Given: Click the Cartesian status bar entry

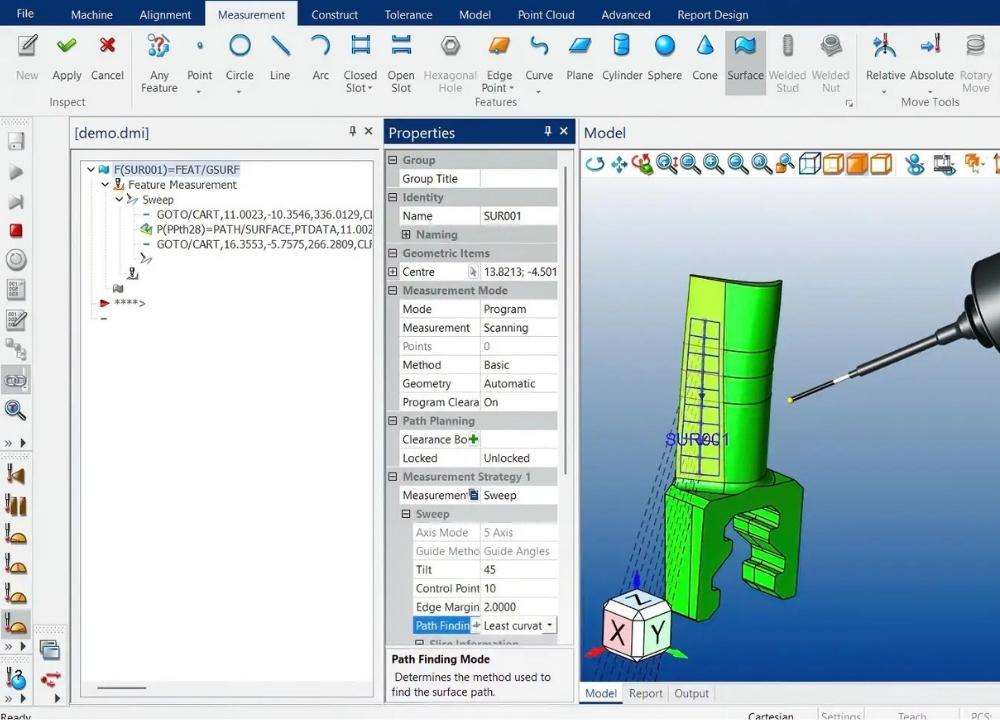Looking at the screenshot, I should 770,716.
